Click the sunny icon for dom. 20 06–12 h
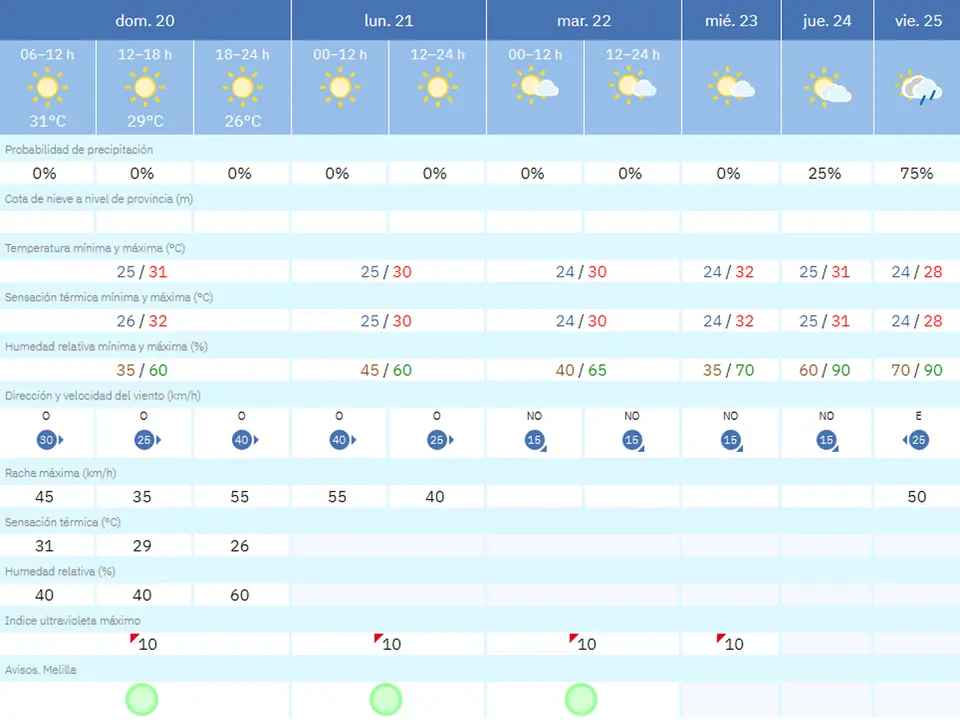Viewport: 960px width, 720px height. click(x=47, y=88)
